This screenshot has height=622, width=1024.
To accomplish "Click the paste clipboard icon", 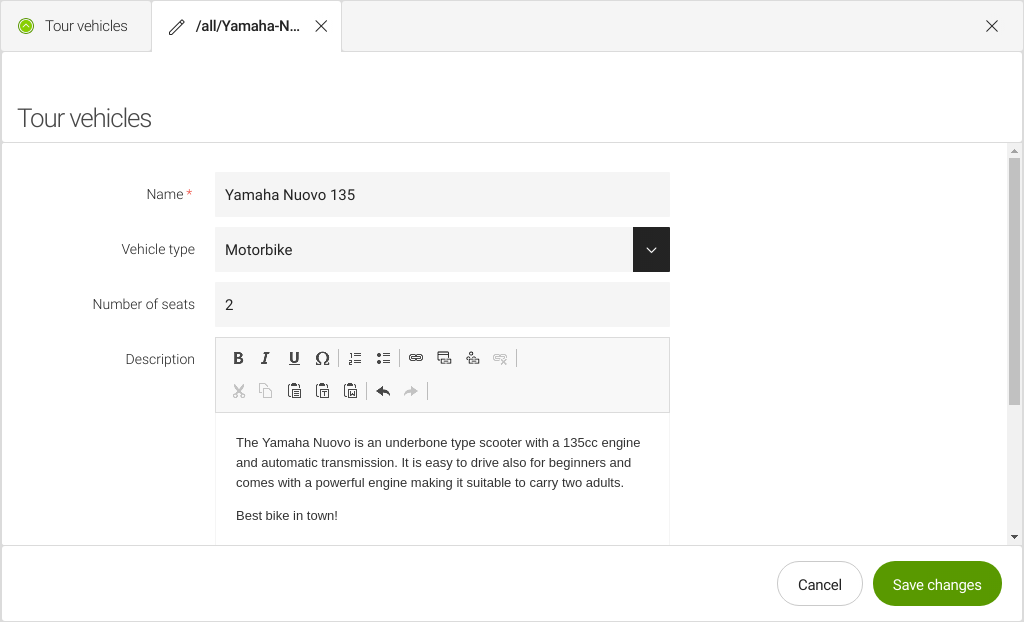I will (294, 391).
